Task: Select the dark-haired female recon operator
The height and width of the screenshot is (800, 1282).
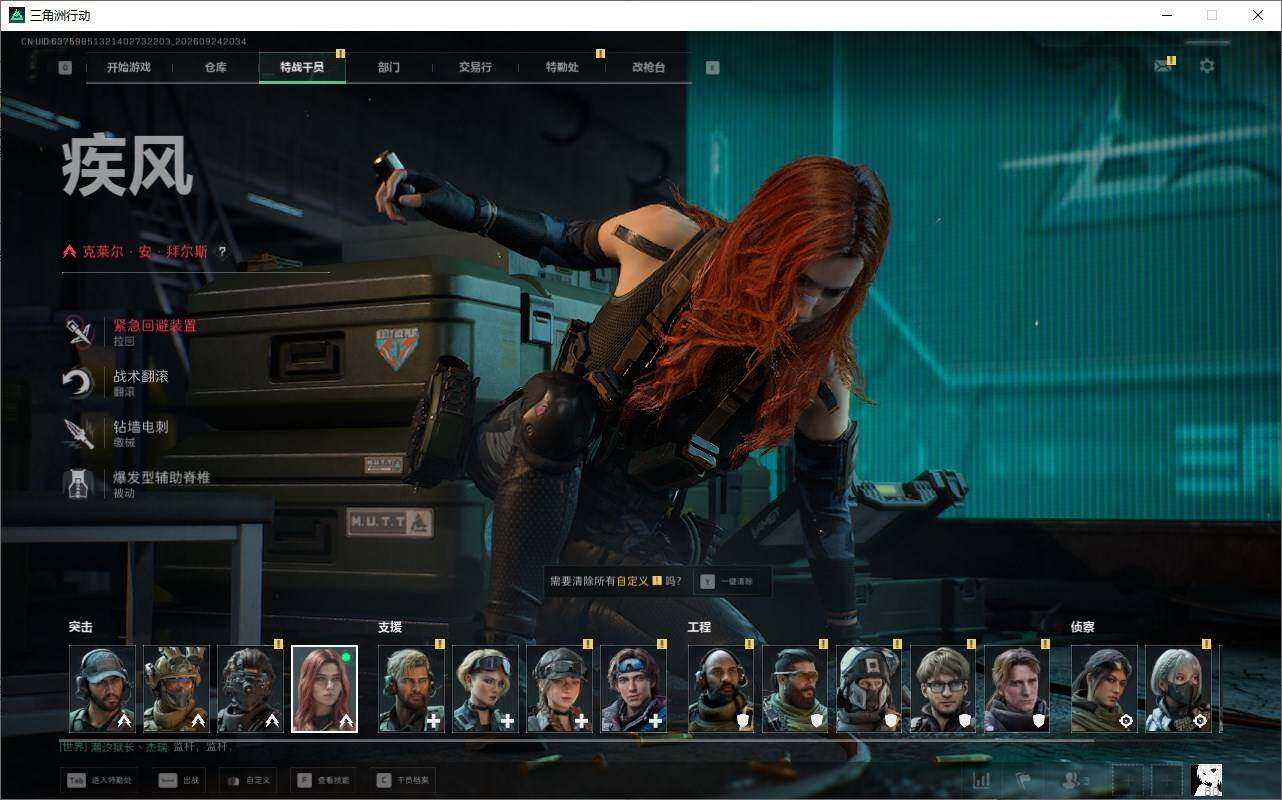Action: click(x=1104, y=689)
